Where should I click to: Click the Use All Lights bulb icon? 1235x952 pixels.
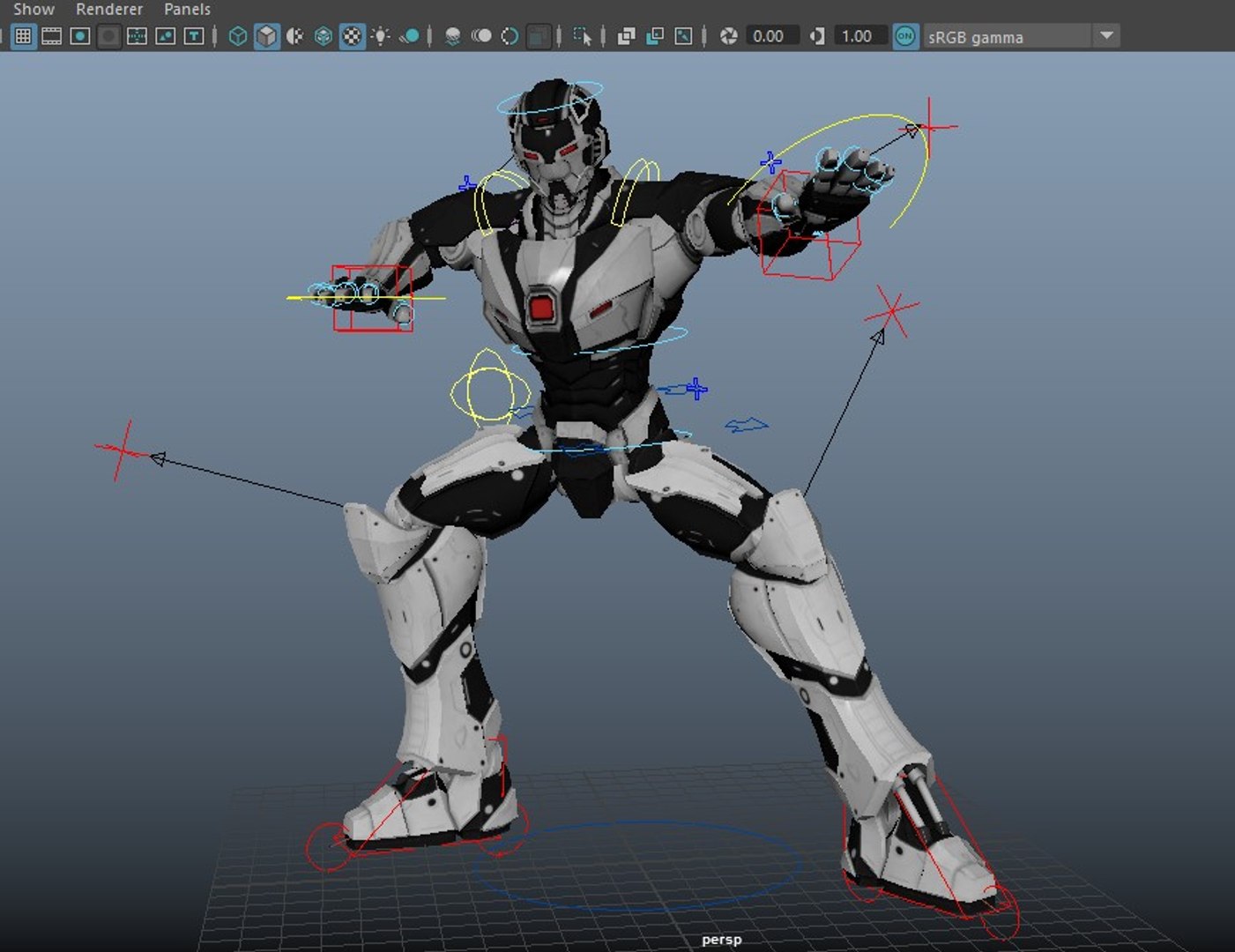tap(380, 36)
